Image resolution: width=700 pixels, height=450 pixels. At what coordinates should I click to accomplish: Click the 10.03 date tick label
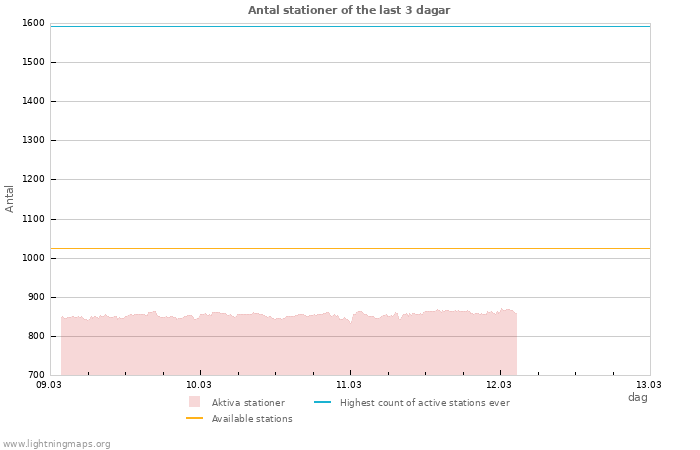(x=199, y=384)
